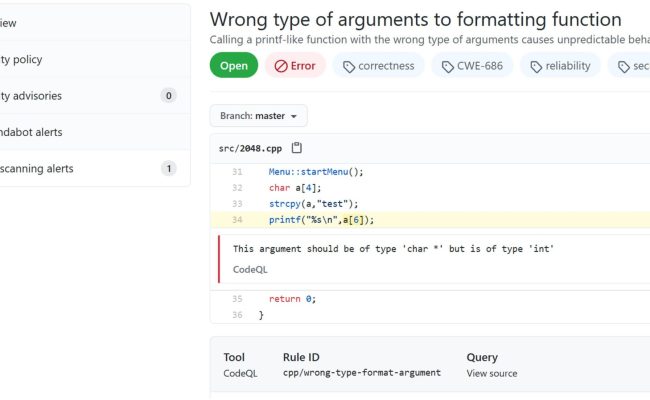The image size is (650, 400).
Task: Click the tag icon beside reliability
Action: click(x=536, y=67)
